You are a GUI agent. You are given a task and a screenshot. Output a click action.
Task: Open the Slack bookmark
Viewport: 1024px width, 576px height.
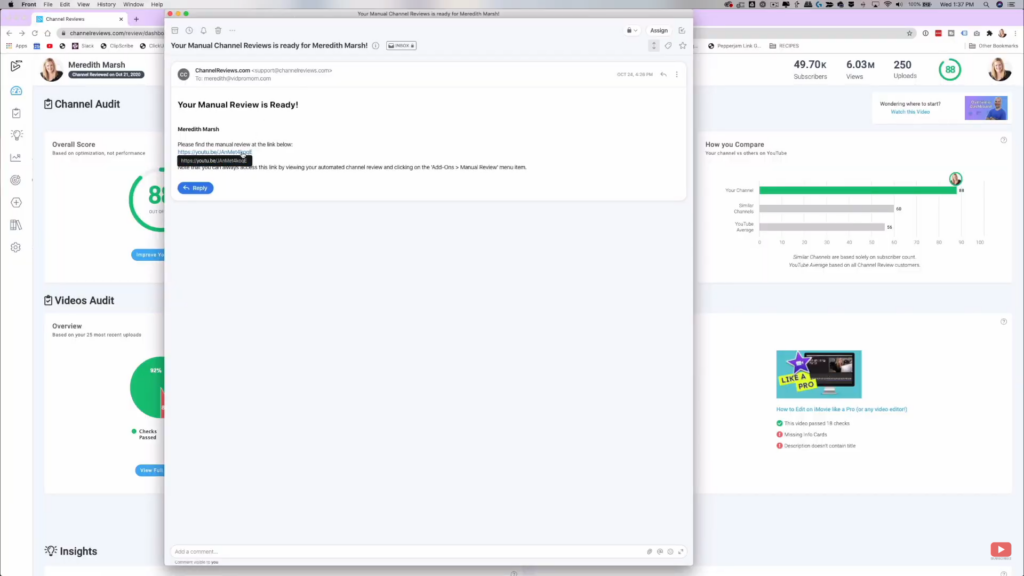(84, 46)
